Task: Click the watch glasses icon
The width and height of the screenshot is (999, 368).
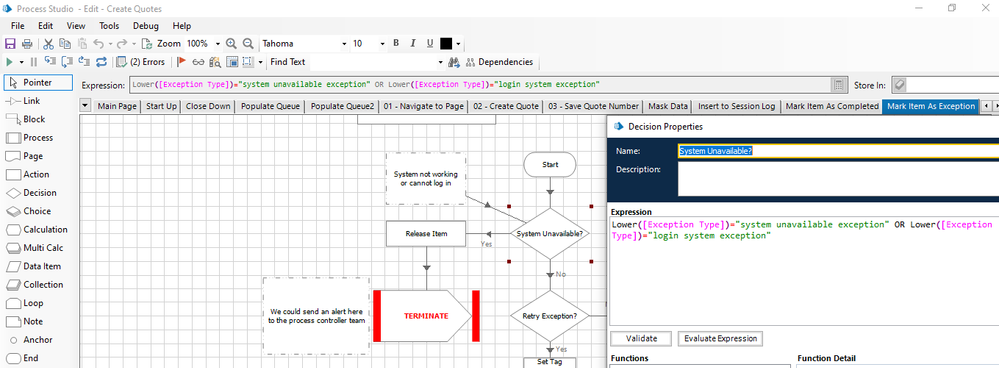Action: coord(198,62)
